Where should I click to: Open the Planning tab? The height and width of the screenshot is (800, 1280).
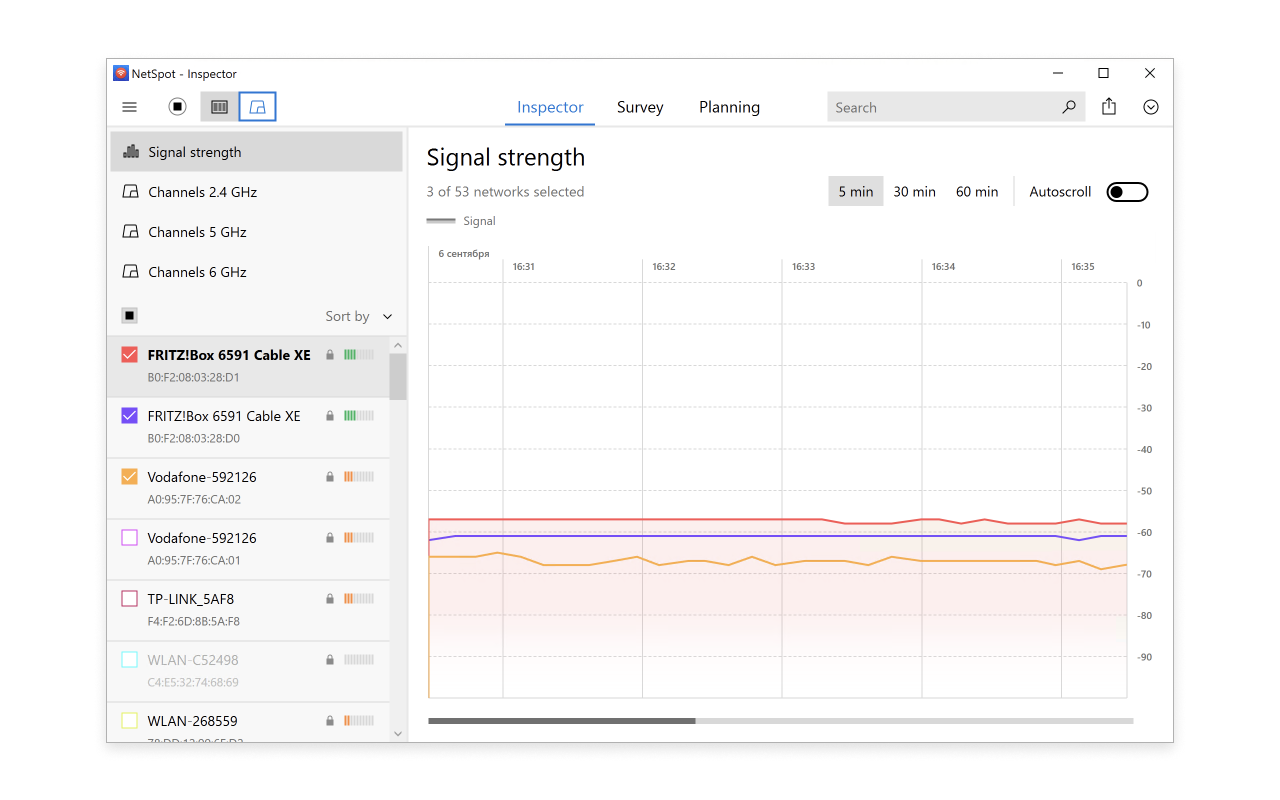point(729,107)
